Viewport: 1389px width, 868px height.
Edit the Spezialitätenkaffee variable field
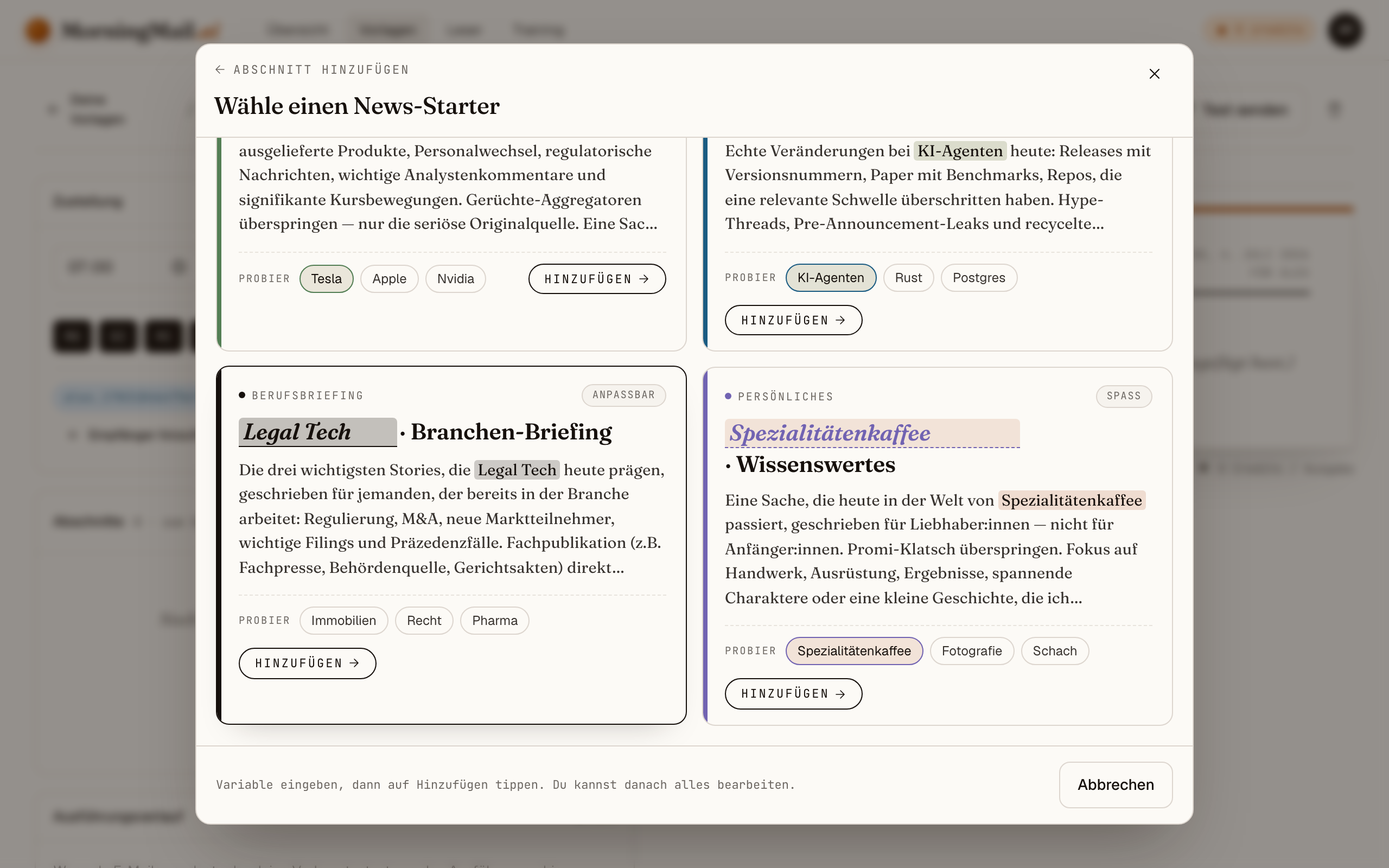tap(872, 433)
